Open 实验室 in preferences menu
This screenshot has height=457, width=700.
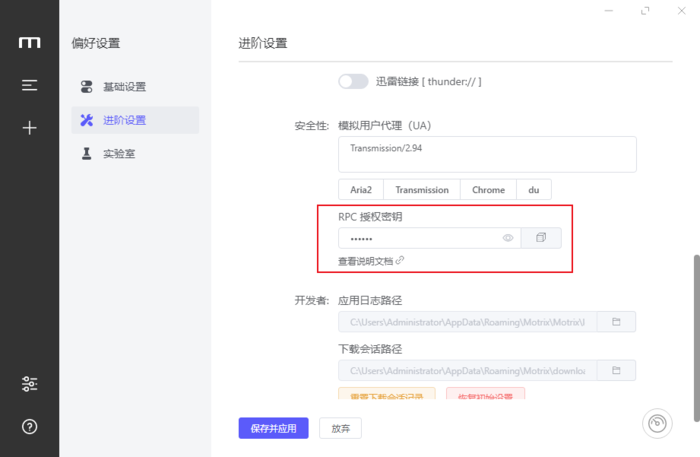[x=117, y=154]
